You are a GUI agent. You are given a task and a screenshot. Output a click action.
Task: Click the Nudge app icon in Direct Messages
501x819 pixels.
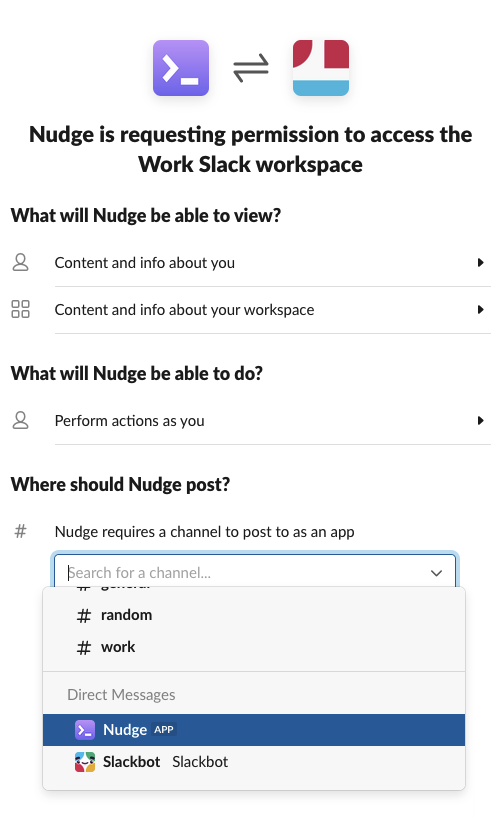click(x=85, y=730)
